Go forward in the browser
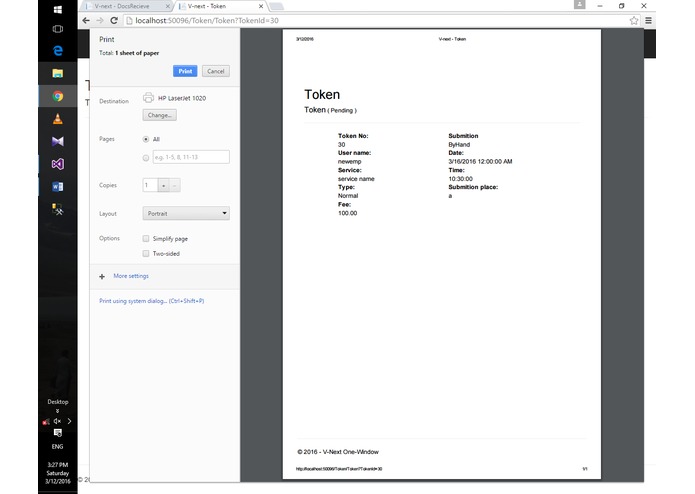The height and width of the screenshot is (494, 695). click(x=100, y=20)
